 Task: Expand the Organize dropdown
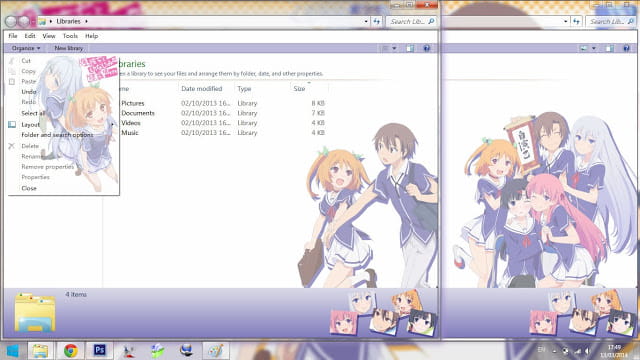point(26,48)
